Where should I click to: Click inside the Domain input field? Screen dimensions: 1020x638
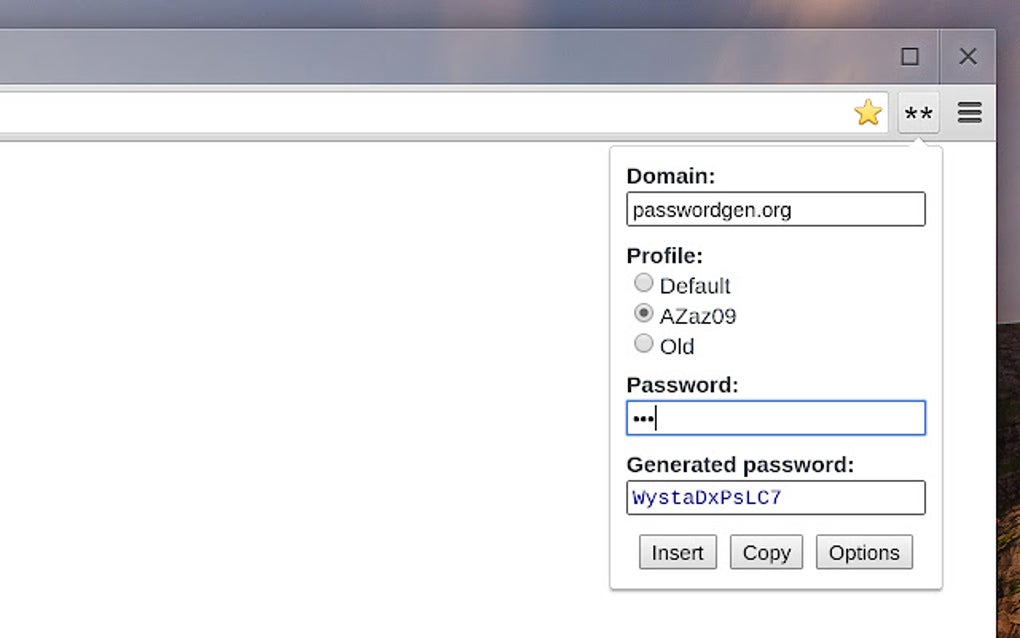[776, 209]
